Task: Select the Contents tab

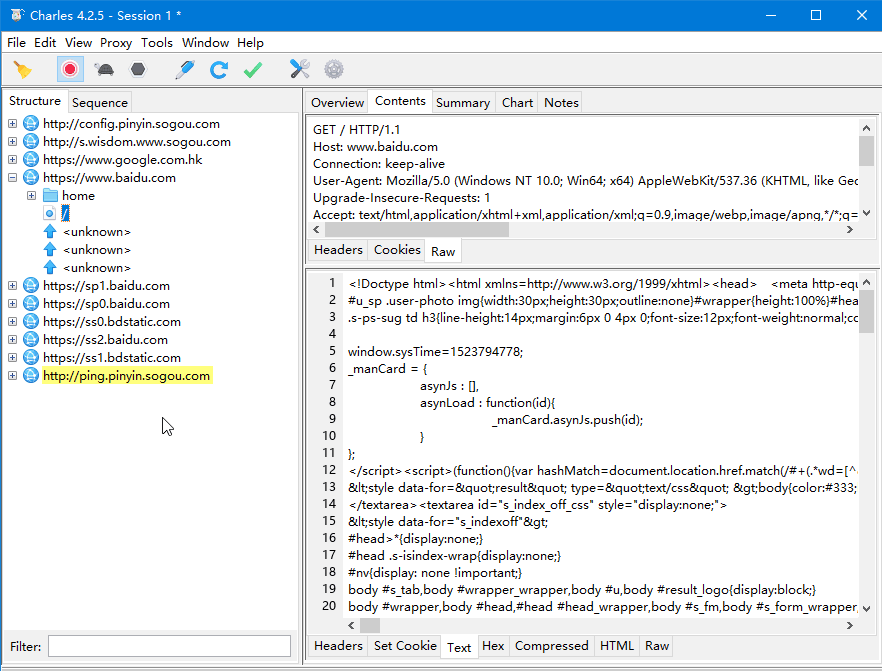Action: [x=400, y=101]
